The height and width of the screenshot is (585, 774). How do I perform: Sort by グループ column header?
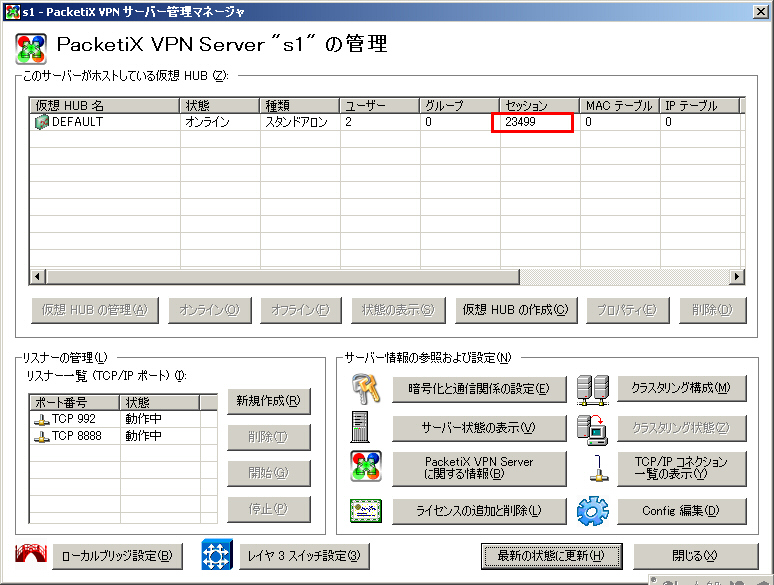click(x=459, y=105)
